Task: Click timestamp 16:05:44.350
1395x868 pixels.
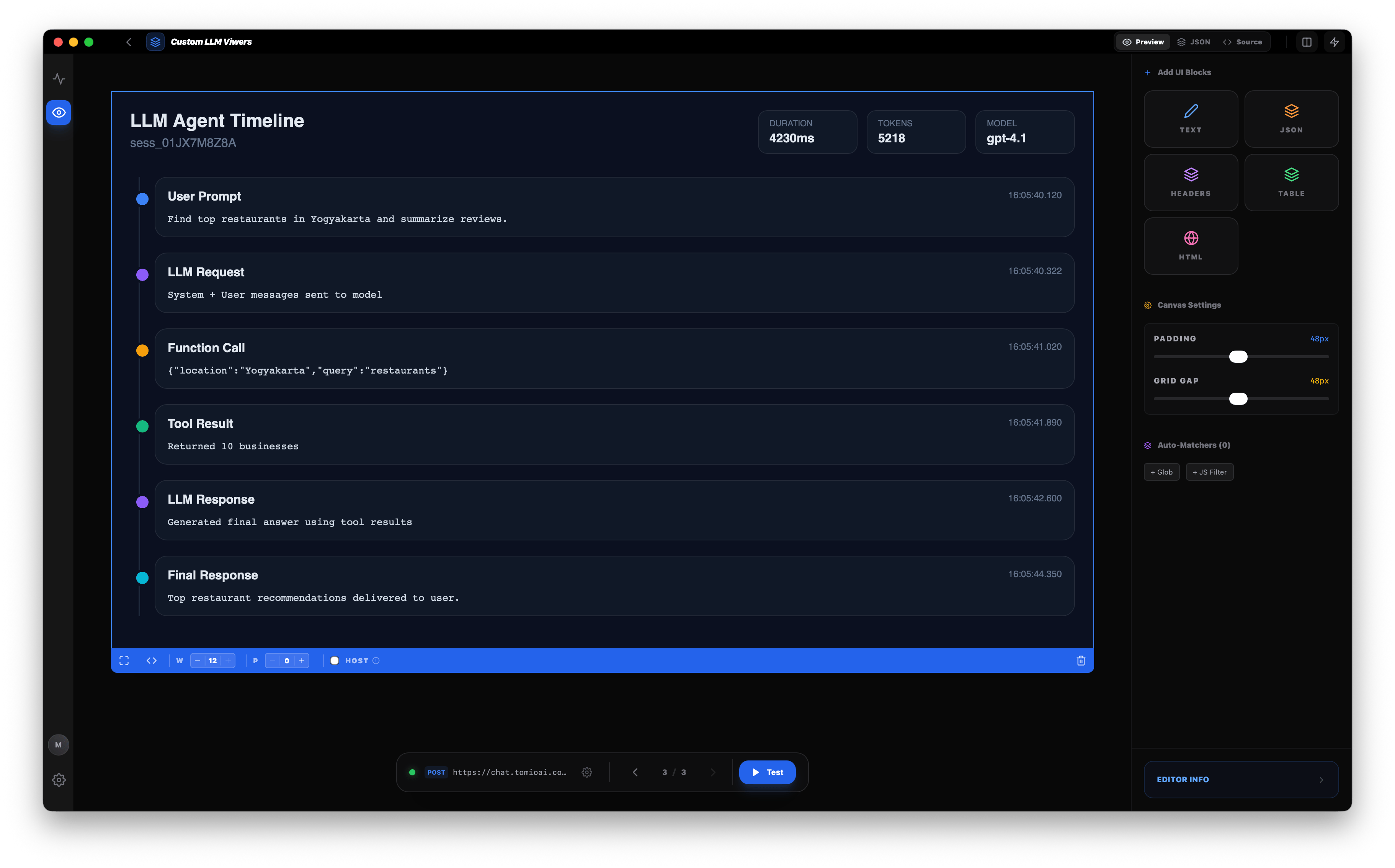Action: click(1034, 574)
